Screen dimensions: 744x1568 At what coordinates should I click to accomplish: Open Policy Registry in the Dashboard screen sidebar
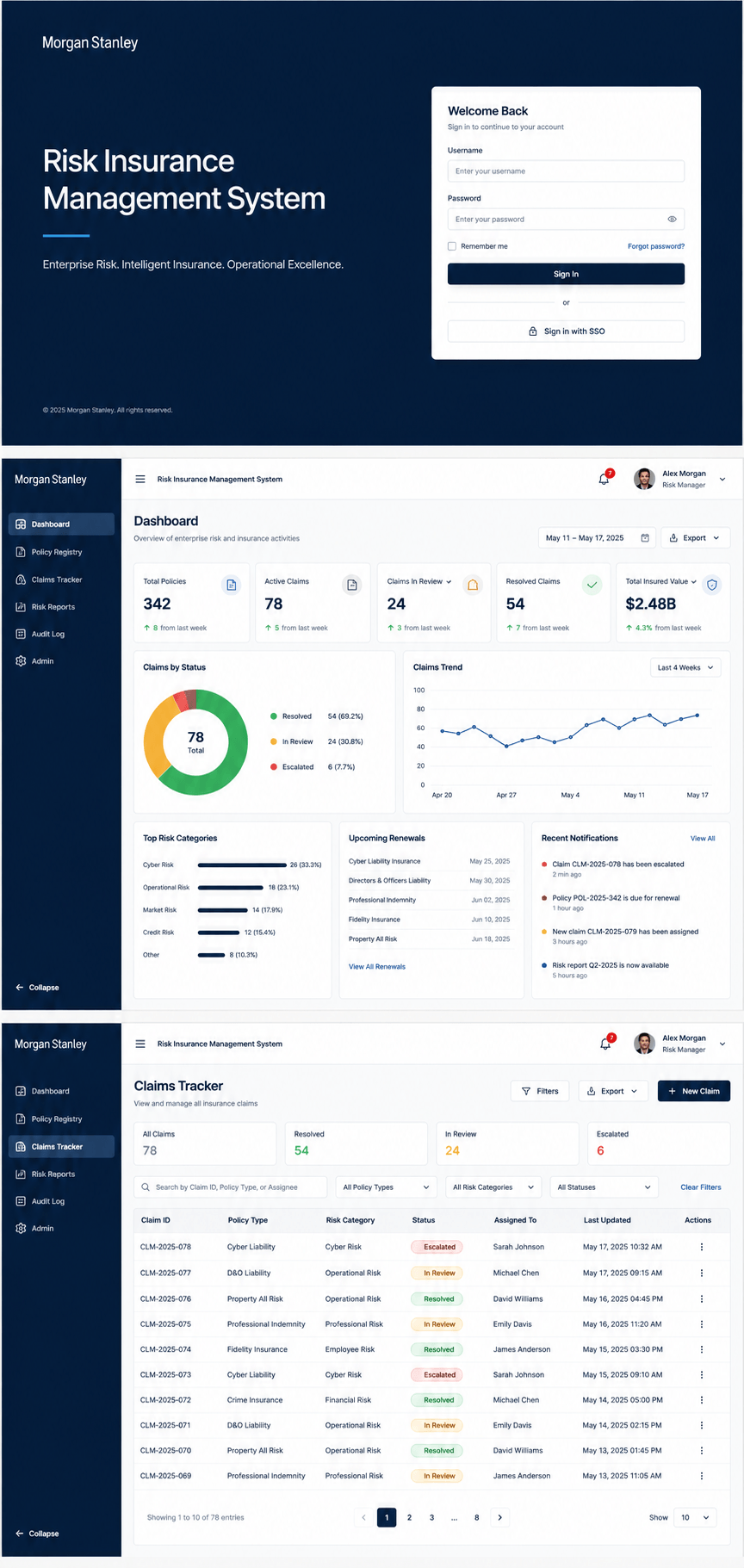click(61, 552)
